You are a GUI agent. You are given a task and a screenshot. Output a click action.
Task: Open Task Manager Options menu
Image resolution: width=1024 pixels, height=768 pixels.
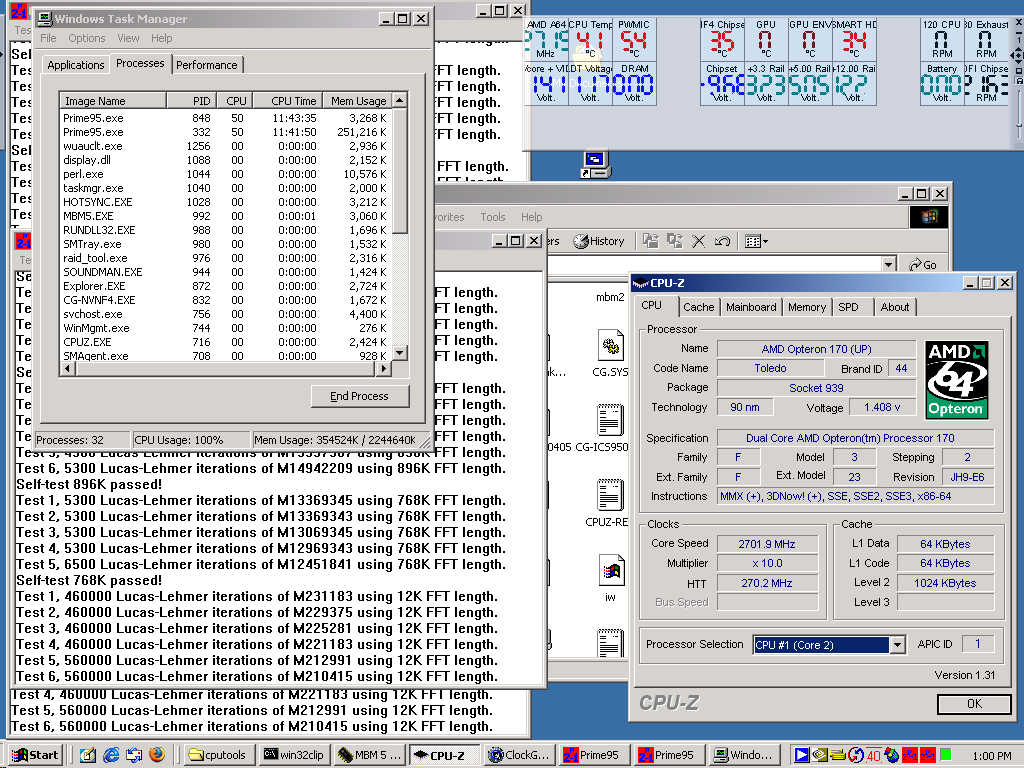tap(87, 38)
